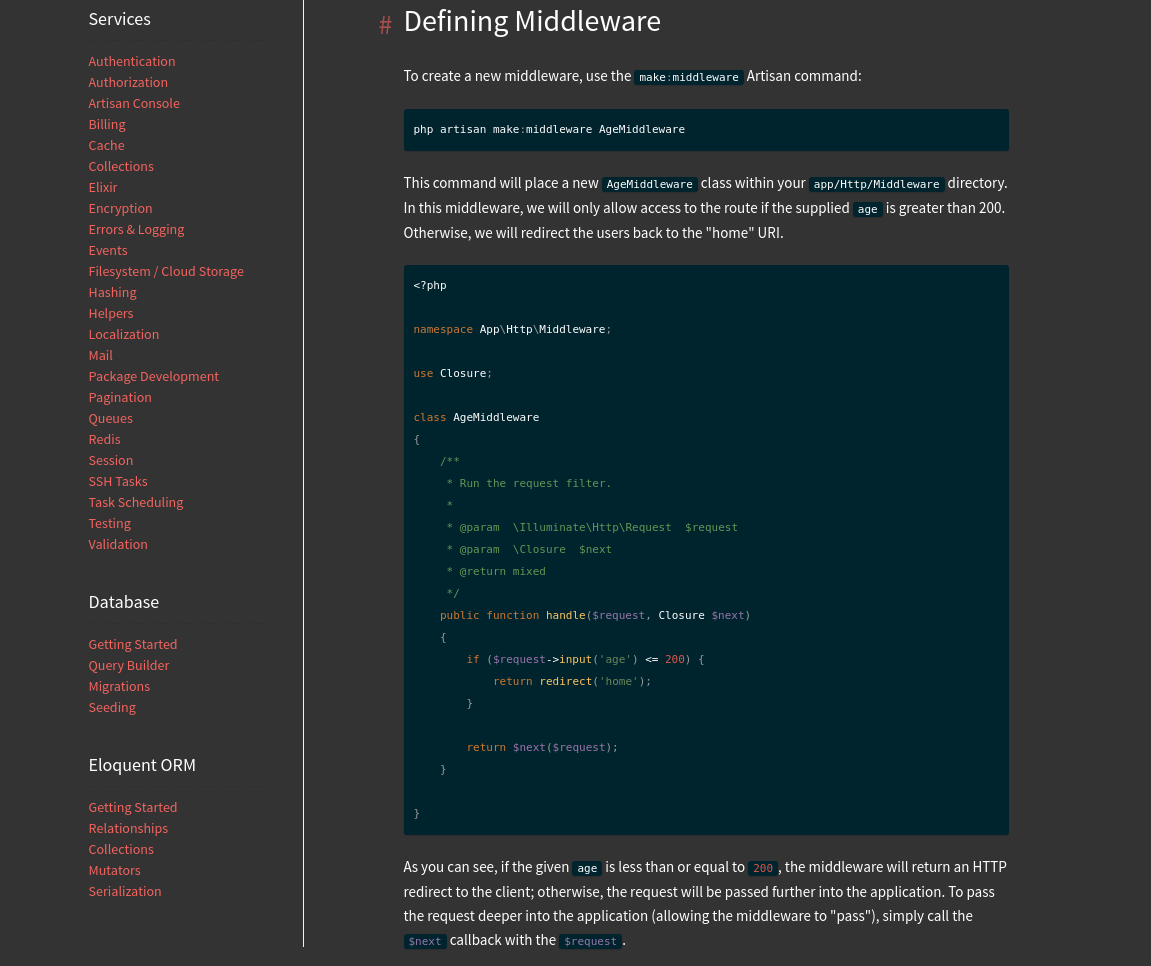Select the Relationships documentation link

tap(127, 828)
